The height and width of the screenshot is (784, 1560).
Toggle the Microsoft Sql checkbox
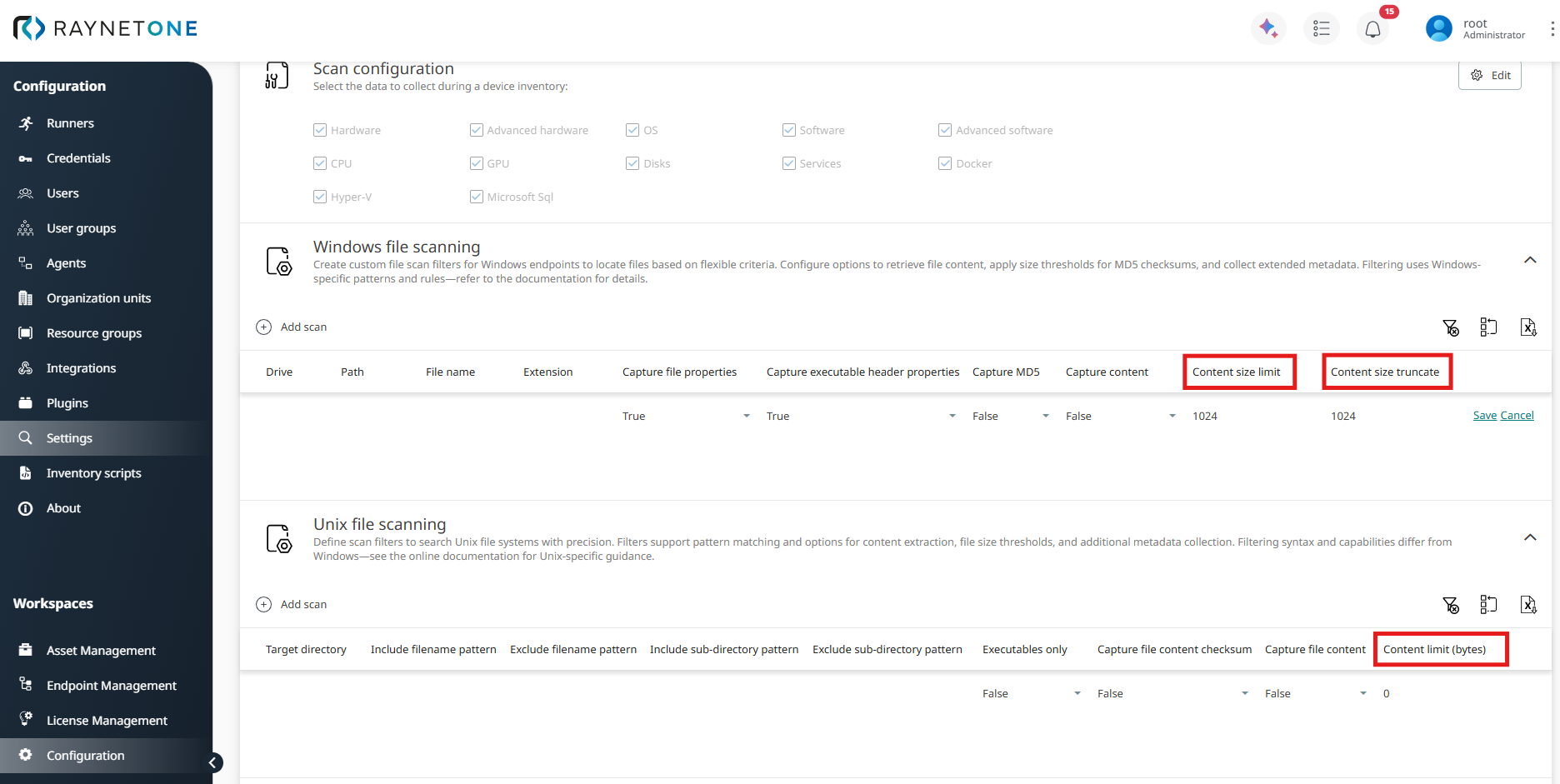click(477, 197)
